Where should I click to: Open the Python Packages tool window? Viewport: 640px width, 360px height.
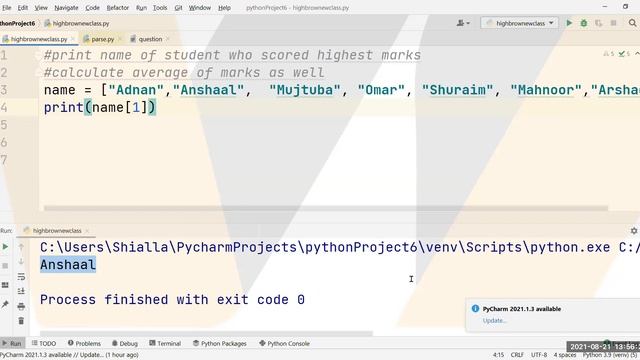[x=220, y=343]
